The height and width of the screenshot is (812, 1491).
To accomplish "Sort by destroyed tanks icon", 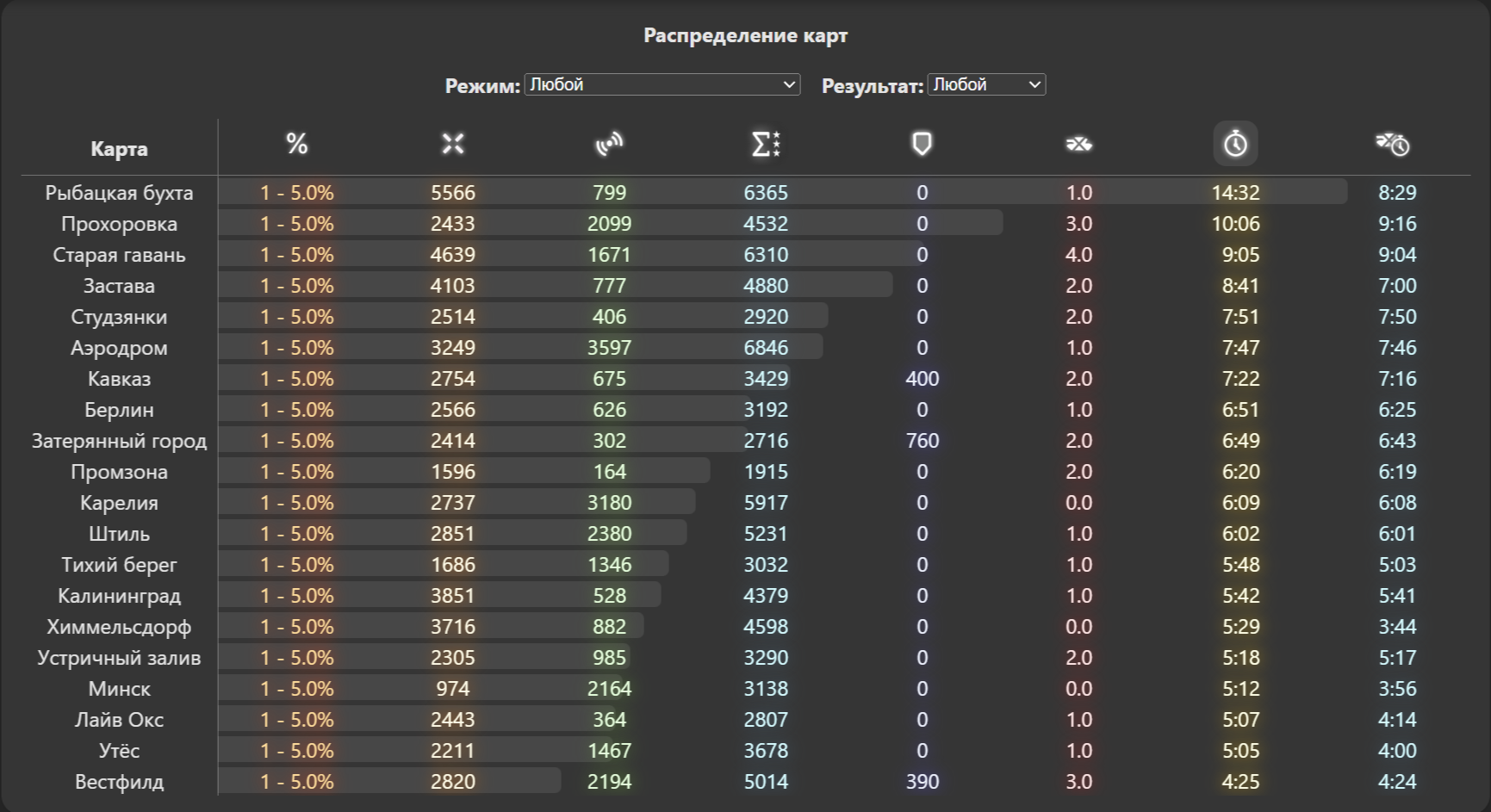I will pos(1079,144).
